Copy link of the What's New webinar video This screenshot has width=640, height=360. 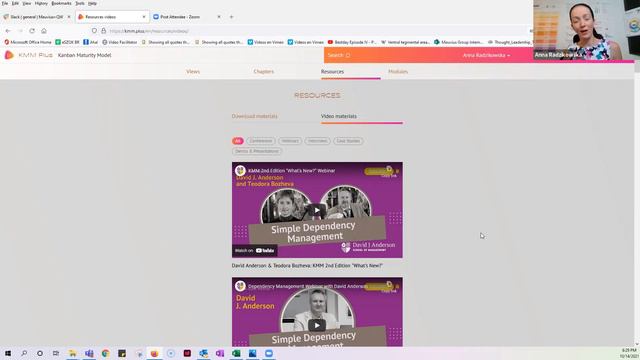[389, 171]
